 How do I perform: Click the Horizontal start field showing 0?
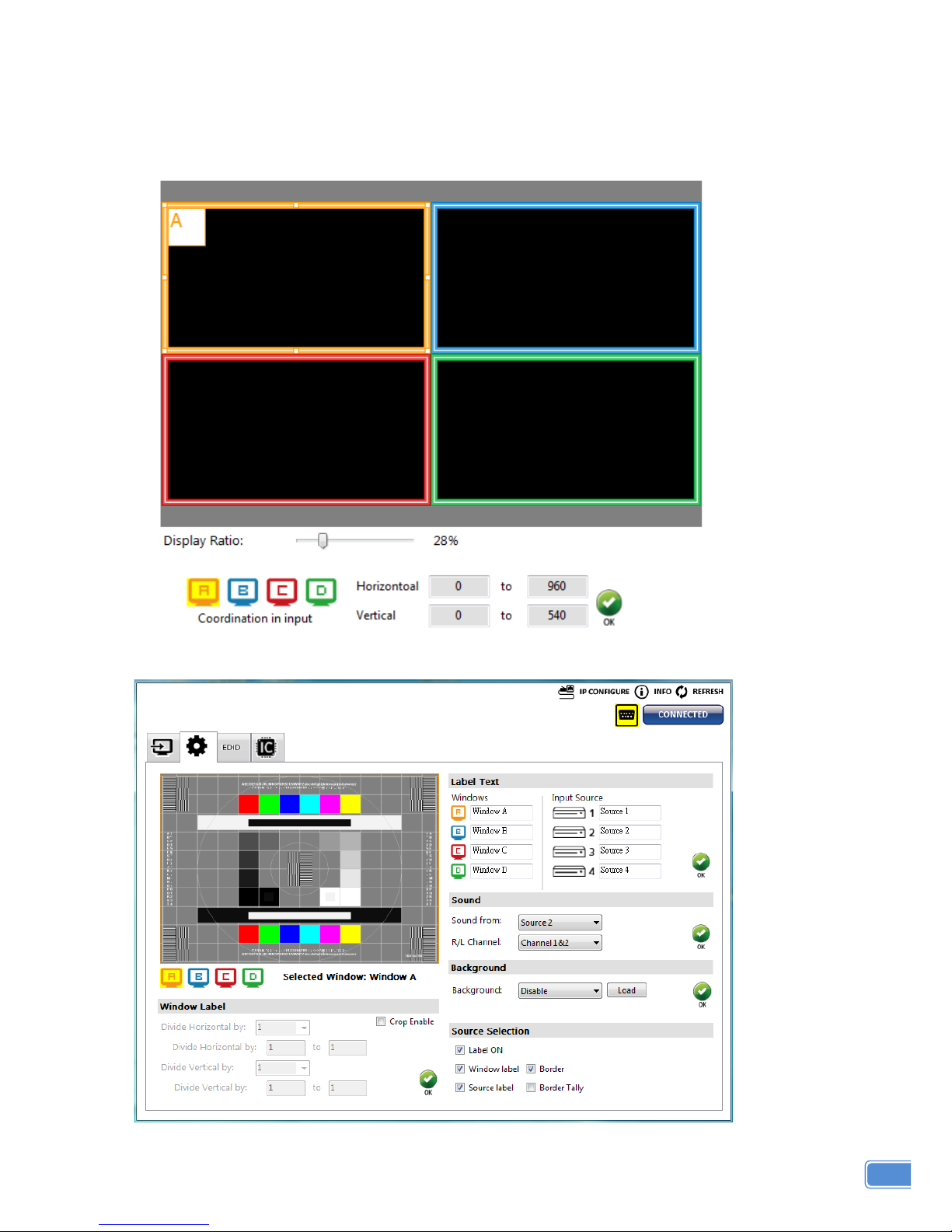click(x=459, y=586)
